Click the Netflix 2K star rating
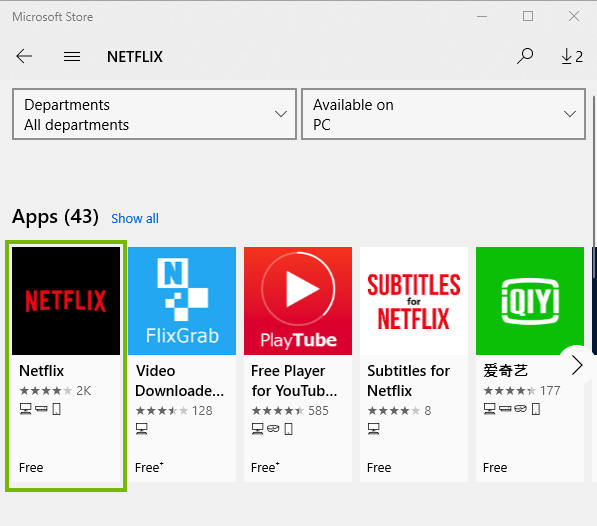Screen dimensions: 597x526 tap(55, 391)
